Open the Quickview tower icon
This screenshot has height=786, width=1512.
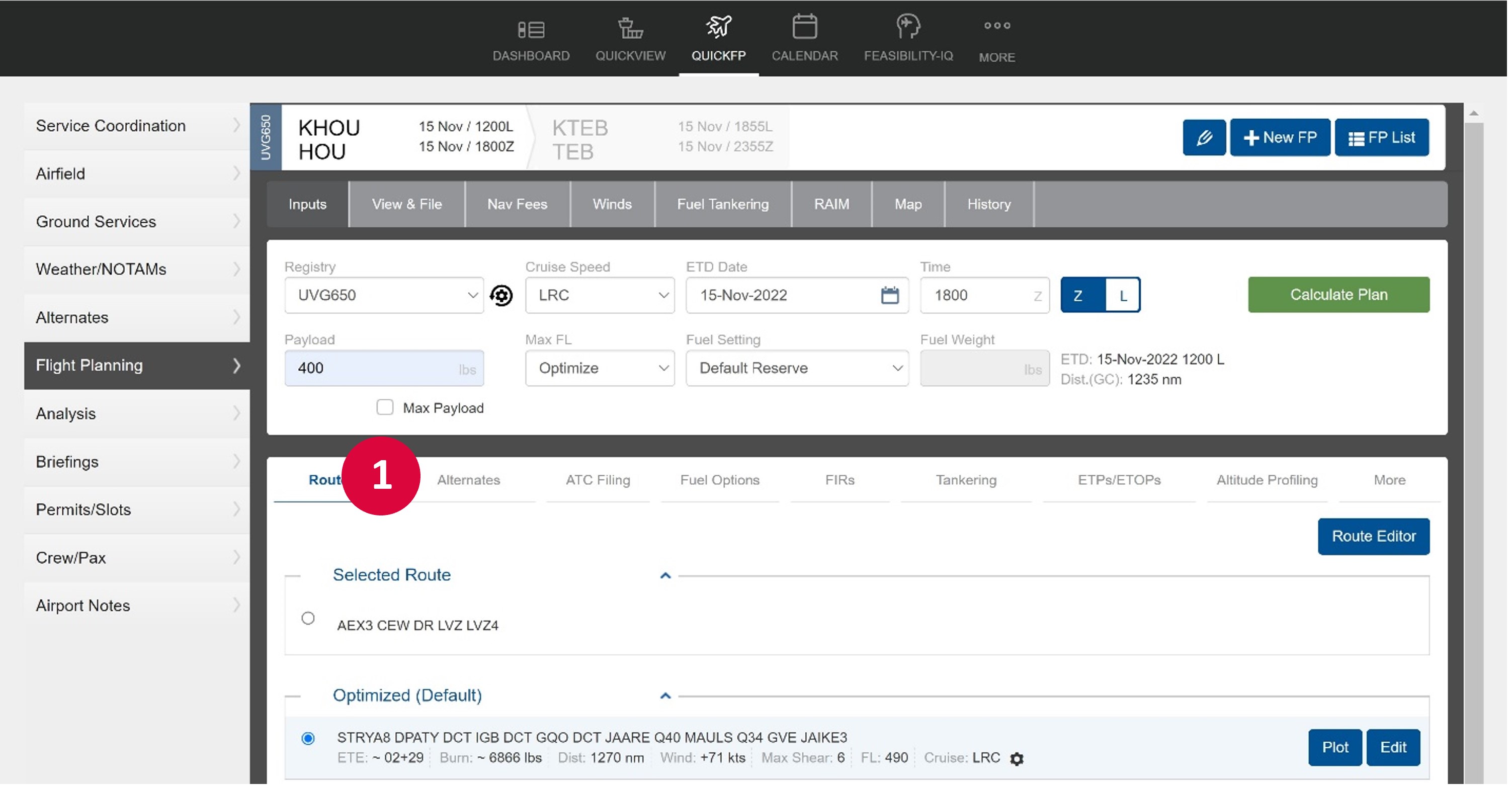click(x=630, y=28)
